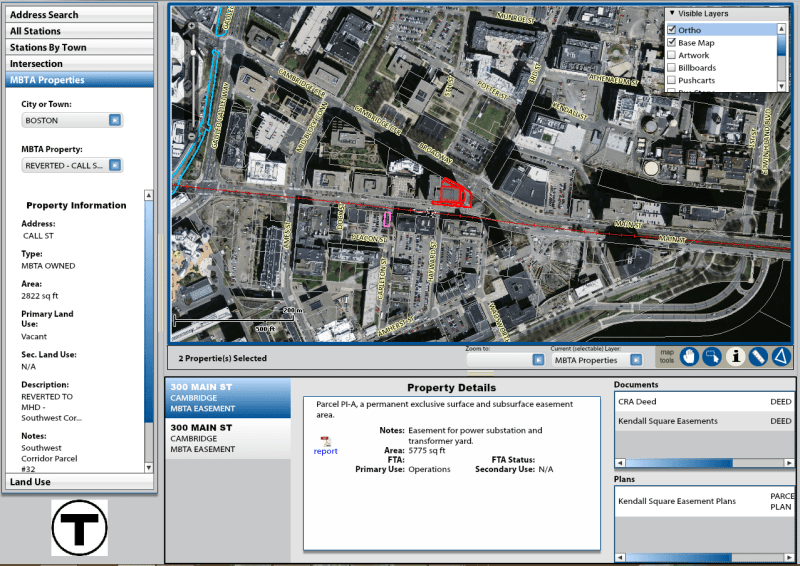
Task: Click the MBTA T logo
Action: 80,528
